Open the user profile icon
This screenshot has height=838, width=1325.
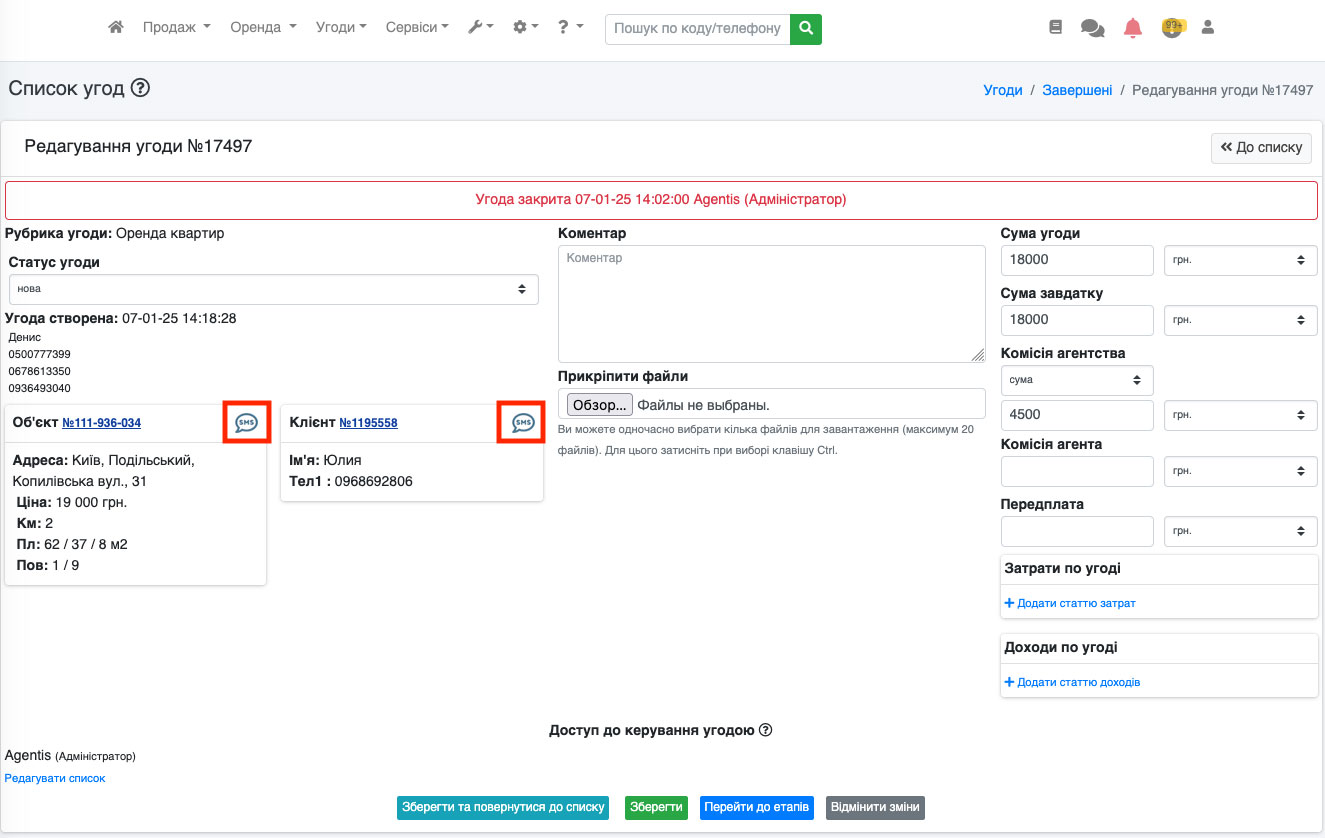coord(1207,28)
